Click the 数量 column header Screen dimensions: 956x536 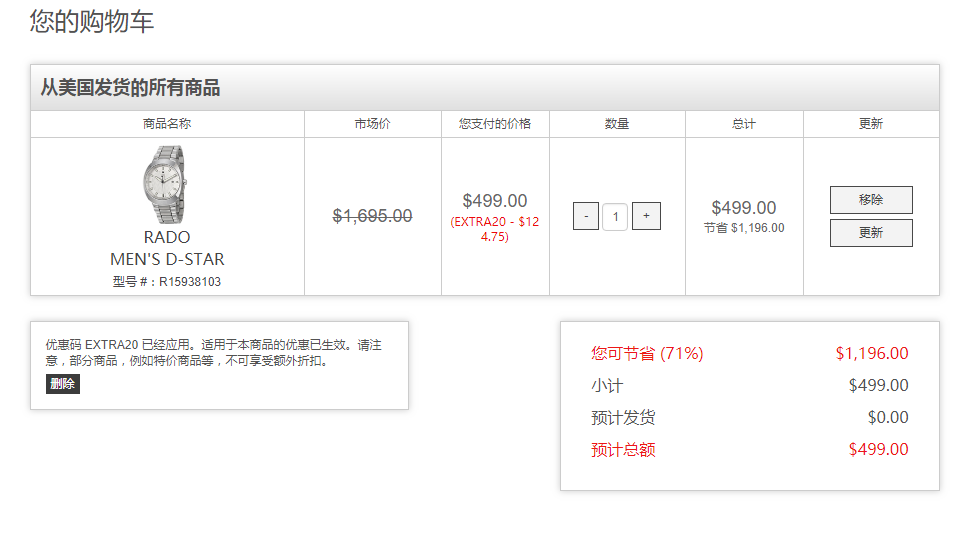pos(617,124)
